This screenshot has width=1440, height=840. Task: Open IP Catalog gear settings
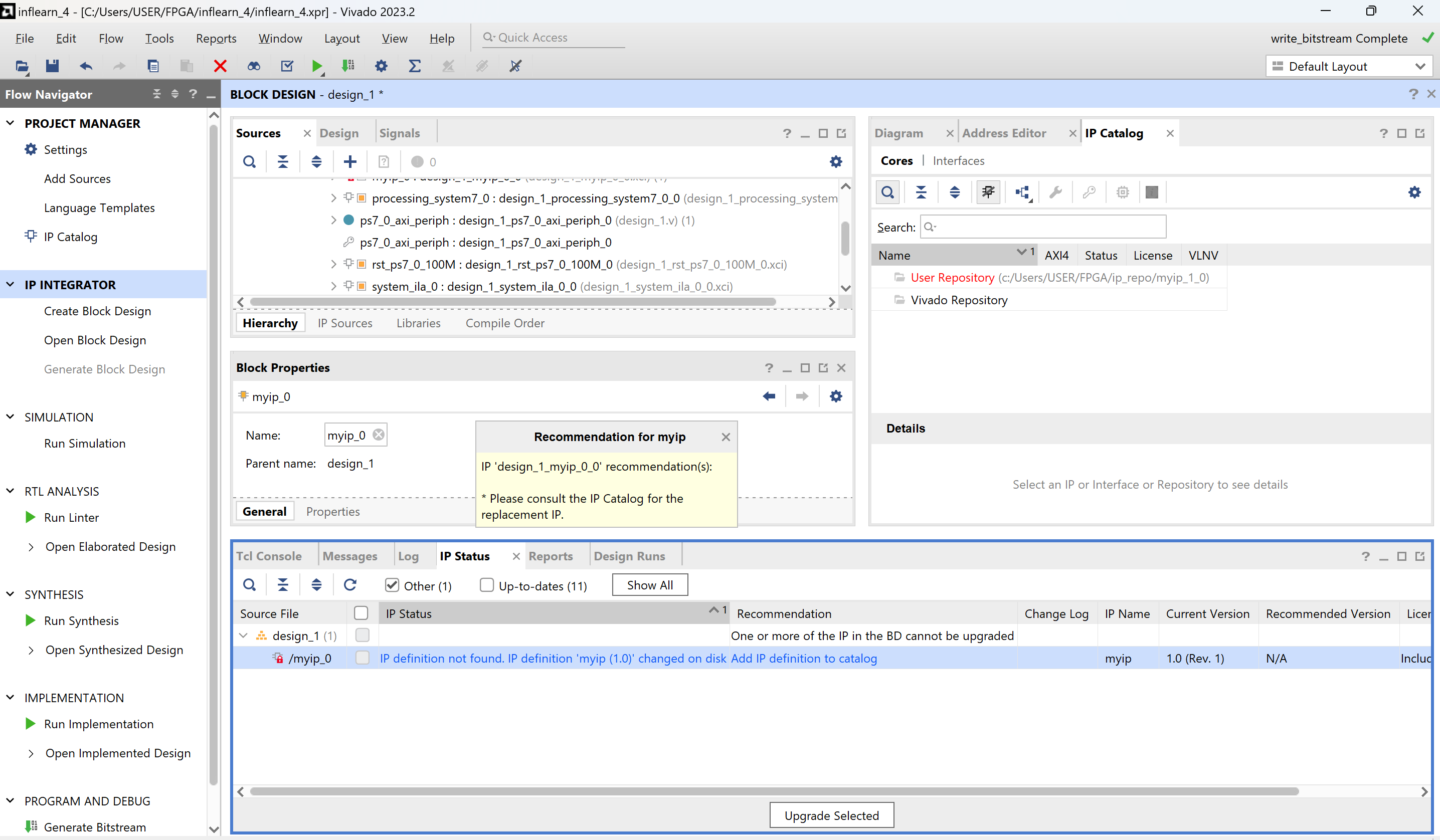point(1414,192)
